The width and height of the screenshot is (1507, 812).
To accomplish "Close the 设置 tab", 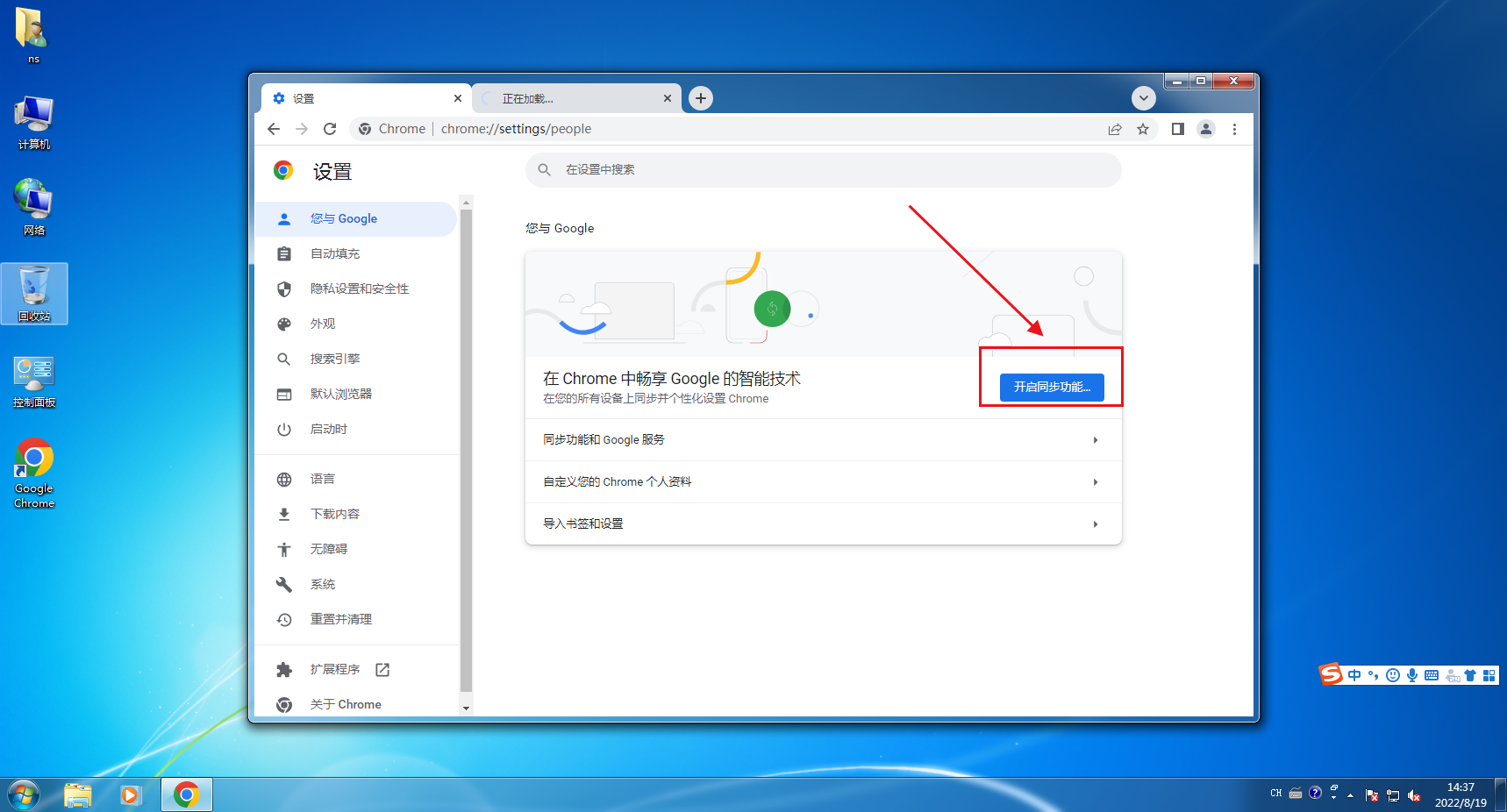I will [458, 98].
